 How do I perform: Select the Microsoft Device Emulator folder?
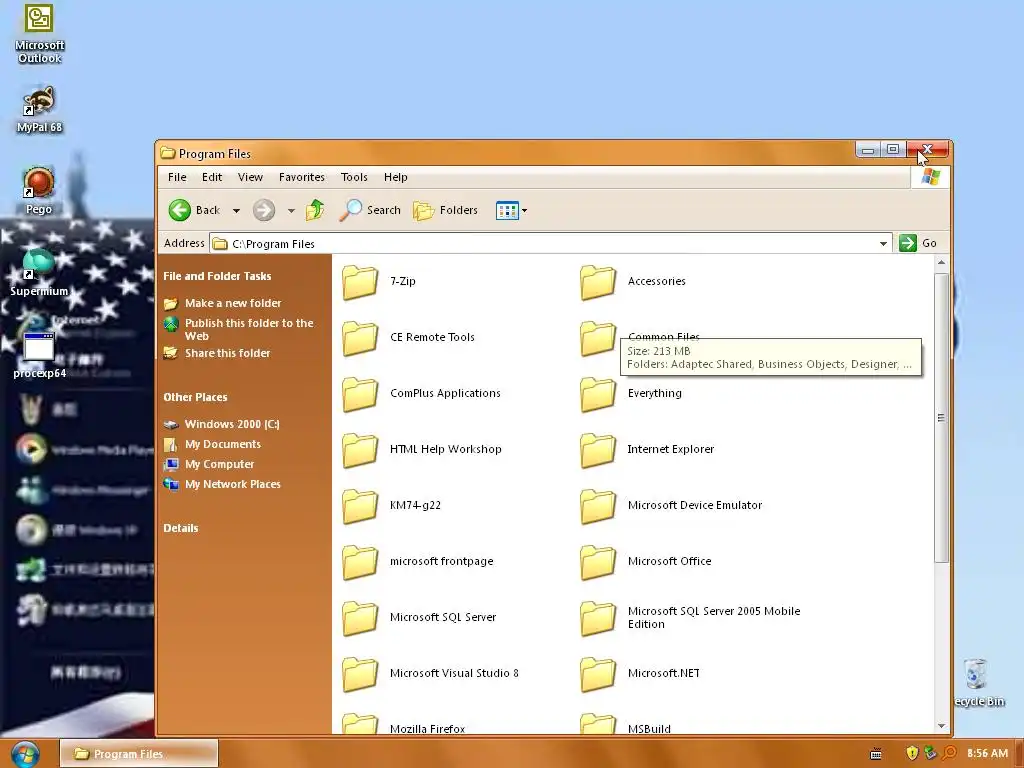point(671,506)
